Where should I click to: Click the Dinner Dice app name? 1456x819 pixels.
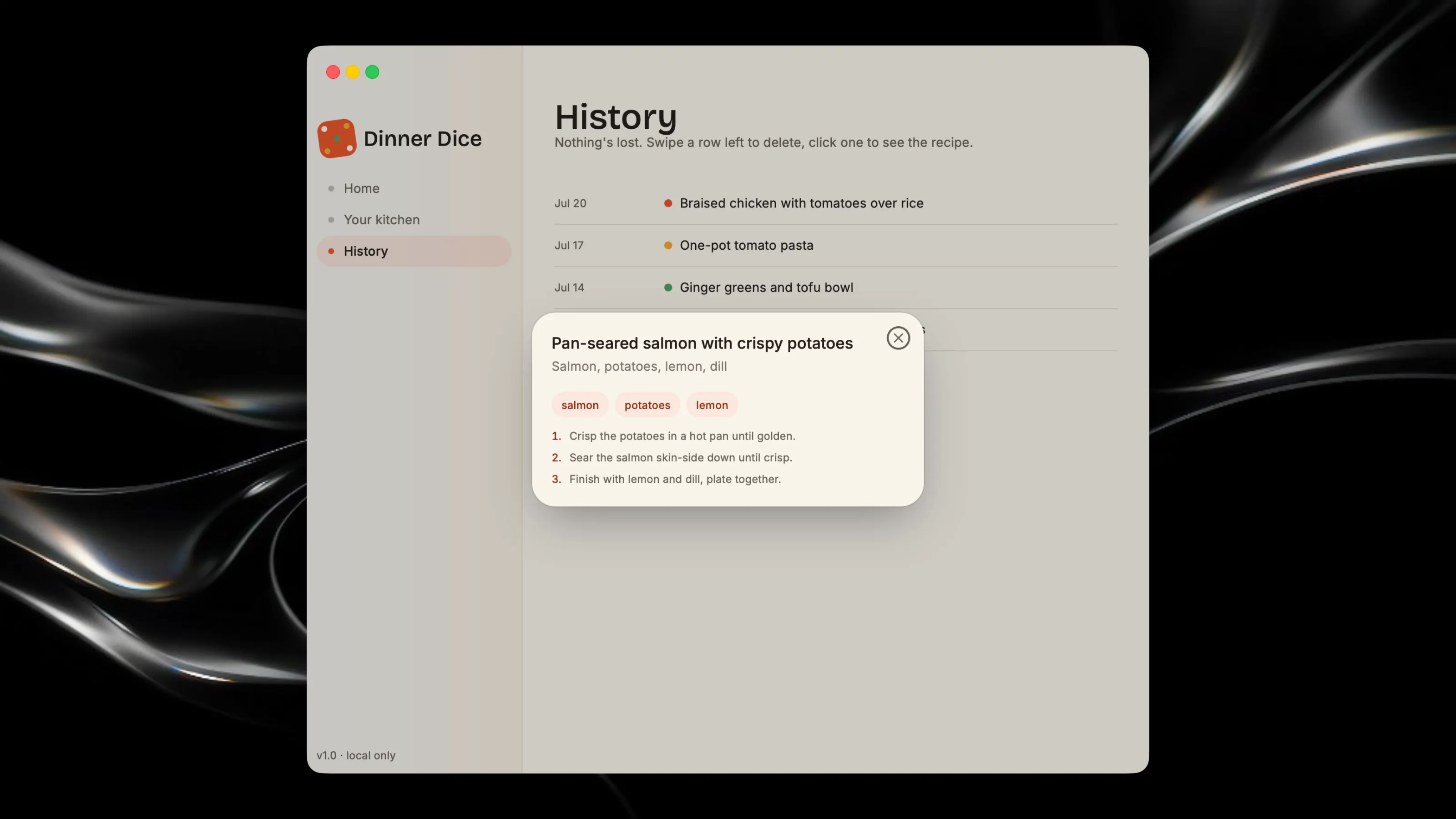pyautogui.click(x=422, y=138)
